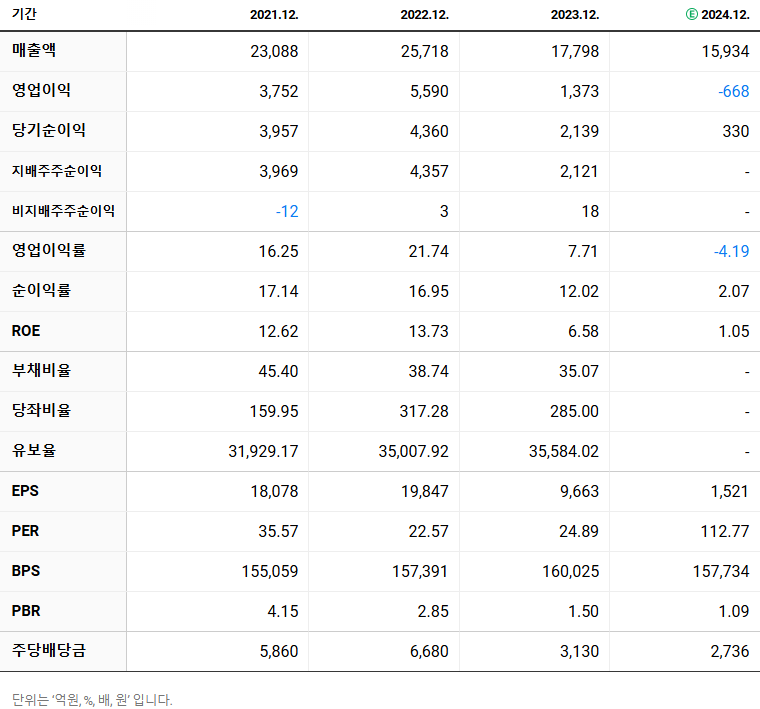This screenshot has height=709, width=760.
Task: Click the 영업이익 value 5,590
Action: coord(429,91)
